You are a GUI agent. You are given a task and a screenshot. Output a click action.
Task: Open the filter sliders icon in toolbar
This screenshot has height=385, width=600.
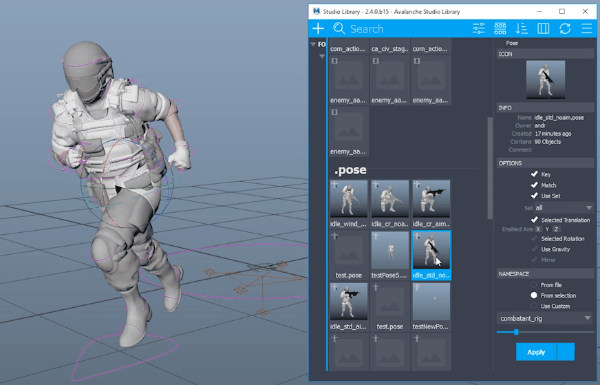tap(478, 28)
